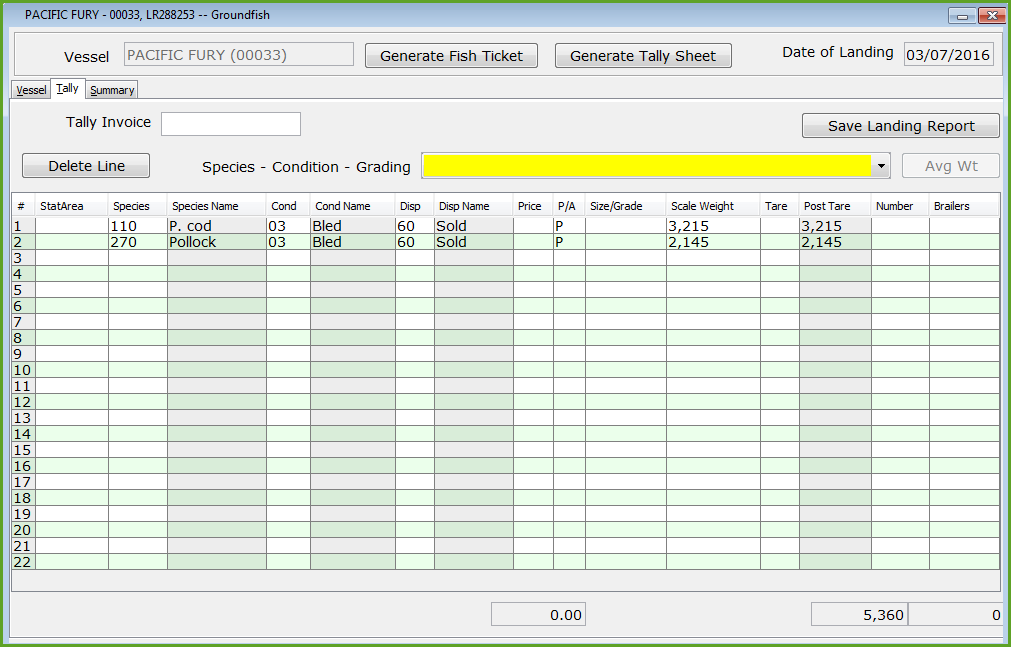
Task: Minimize the Groundfish window
Action: (x=962, y=16)
